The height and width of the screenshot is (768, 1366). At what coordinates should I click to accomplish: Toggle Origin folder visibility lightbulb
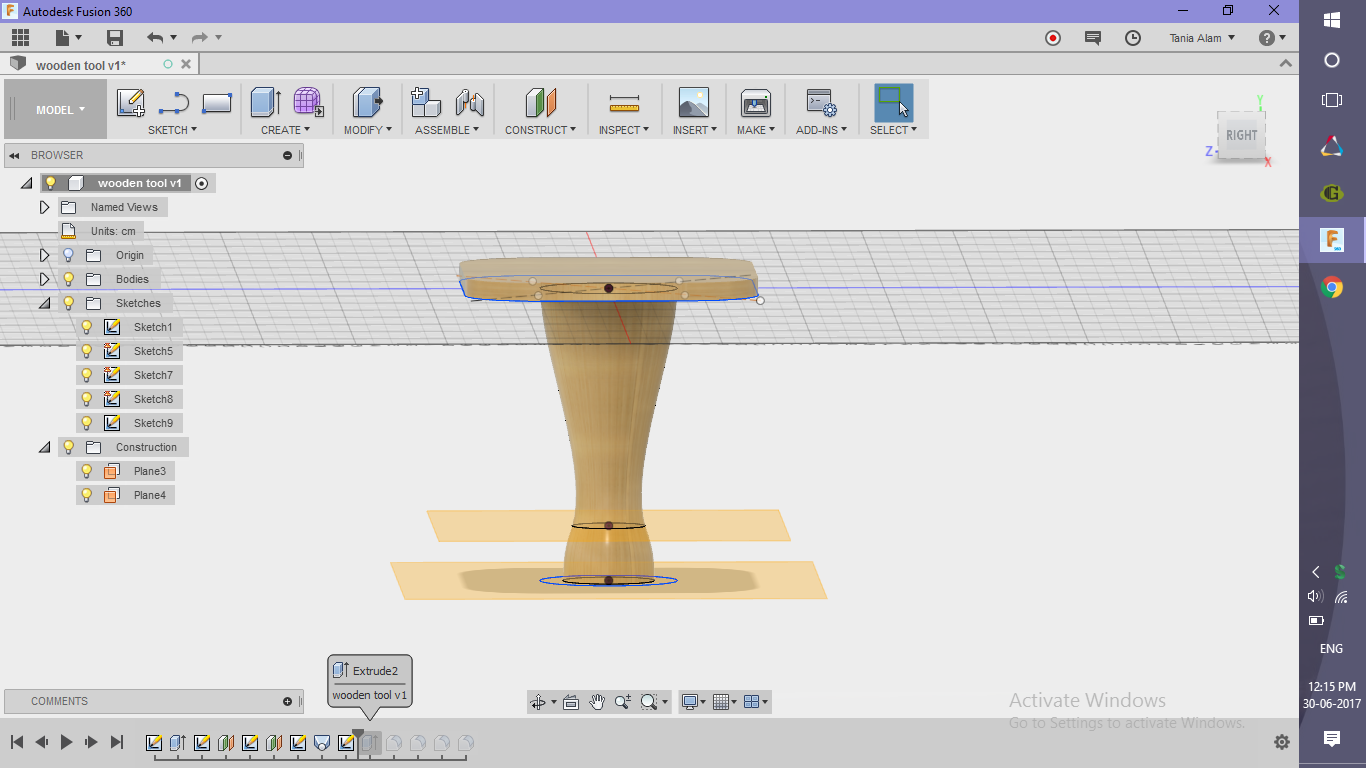[x=69, y=255]
